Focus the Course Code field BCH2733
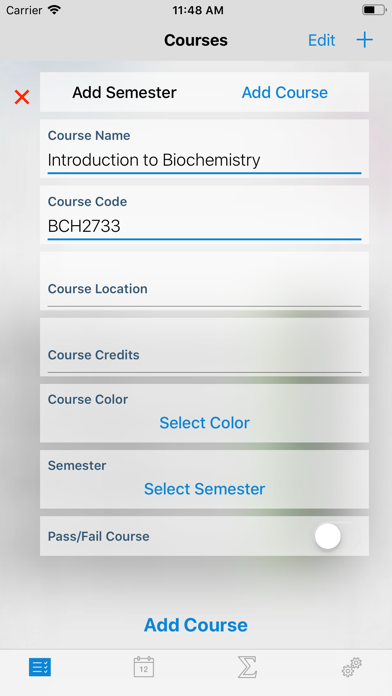Image resolution: width=392 pixels, height=696 pixels. click(204, 226)
